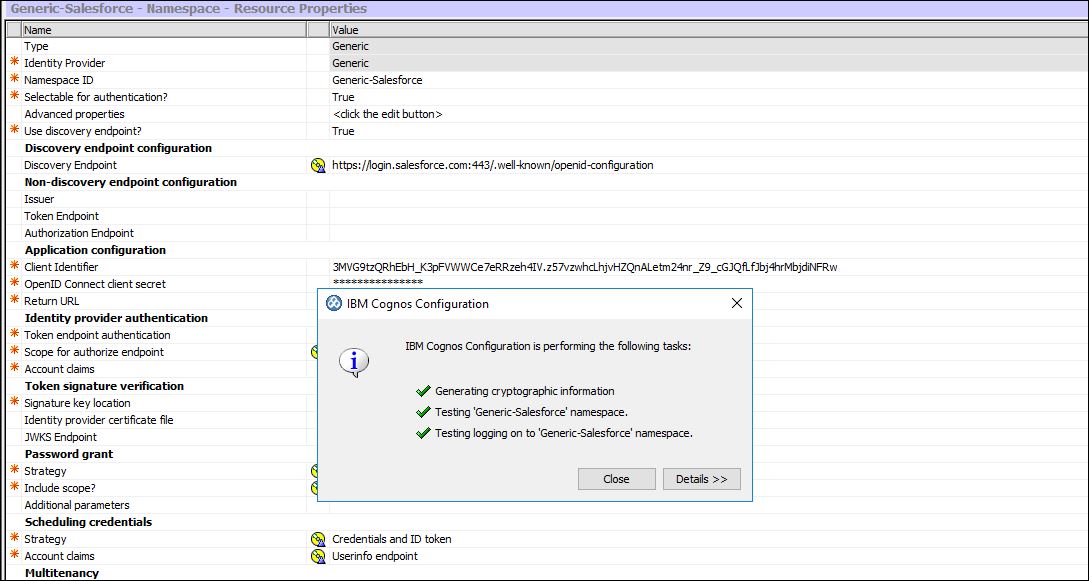Click the Application configuration section heading
1089x581 pixels.
click(95, 250)
